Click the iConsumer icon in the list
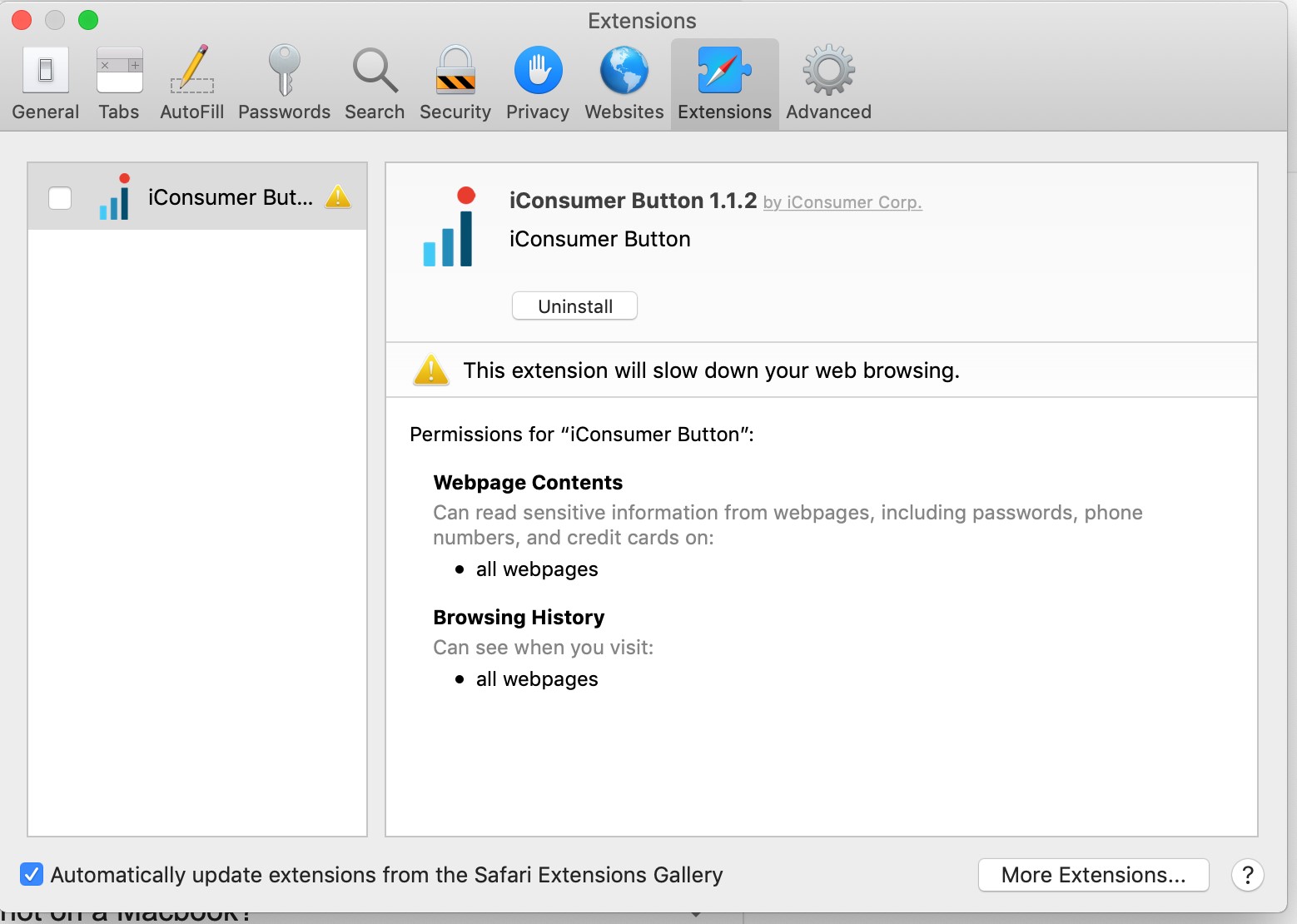 116,196
